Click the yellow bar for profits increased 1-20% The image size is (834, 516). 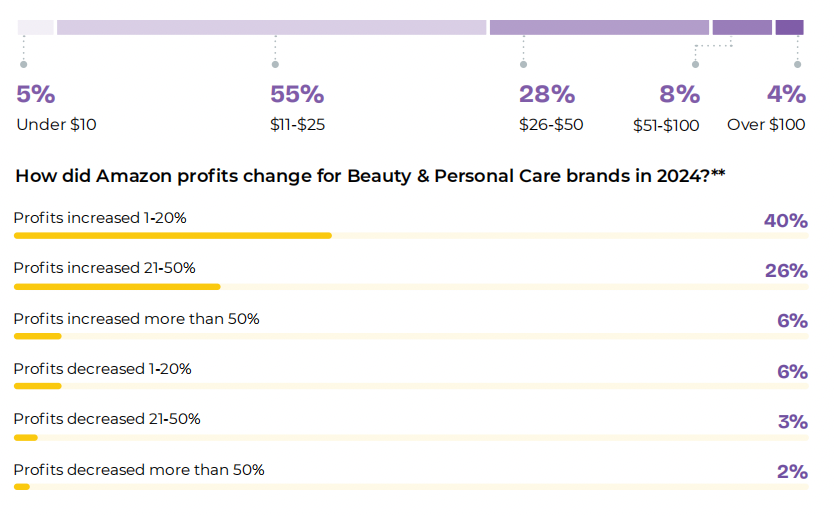[172, 236]
